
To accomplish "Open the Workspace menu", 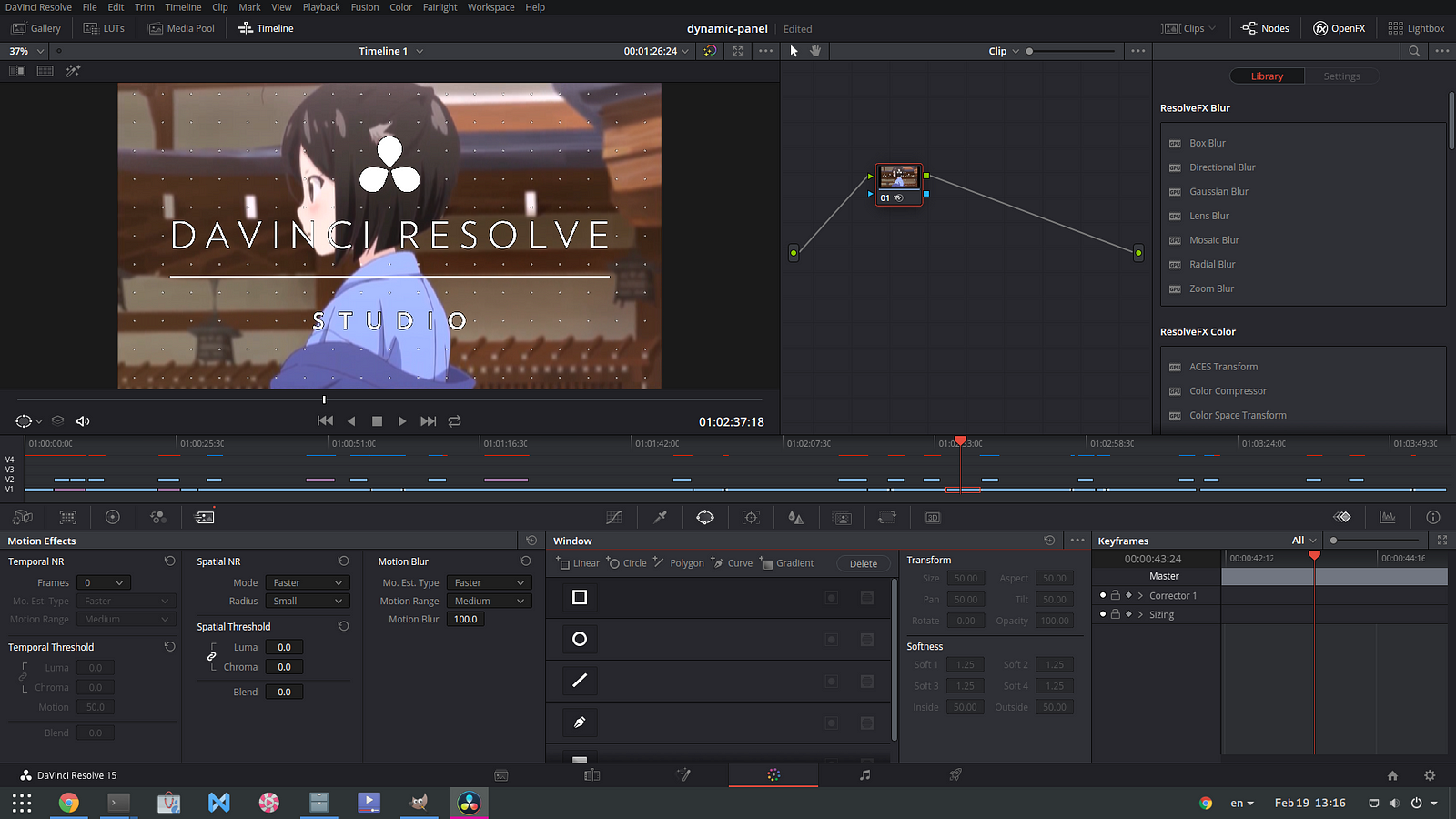I will (490, 7).
